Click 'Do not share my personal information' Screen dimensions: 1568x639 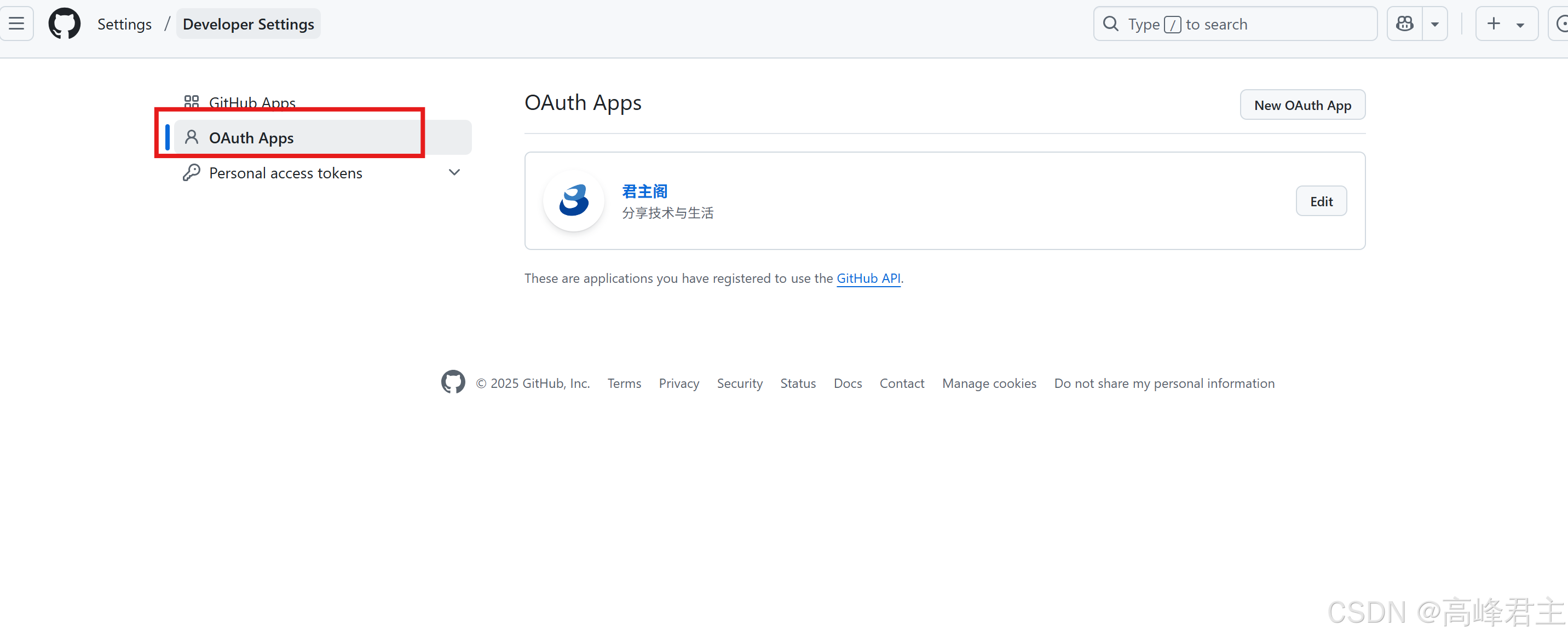[x=1164, y=383]
